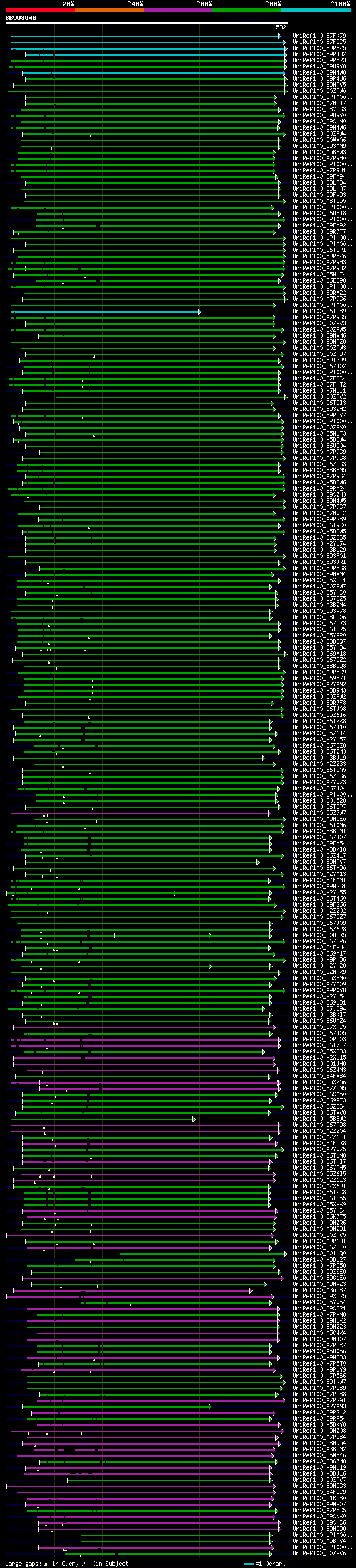Click the cyan ~100% identity legend segment
Screen dimensions: 356x1568
[x=316, y=10]
